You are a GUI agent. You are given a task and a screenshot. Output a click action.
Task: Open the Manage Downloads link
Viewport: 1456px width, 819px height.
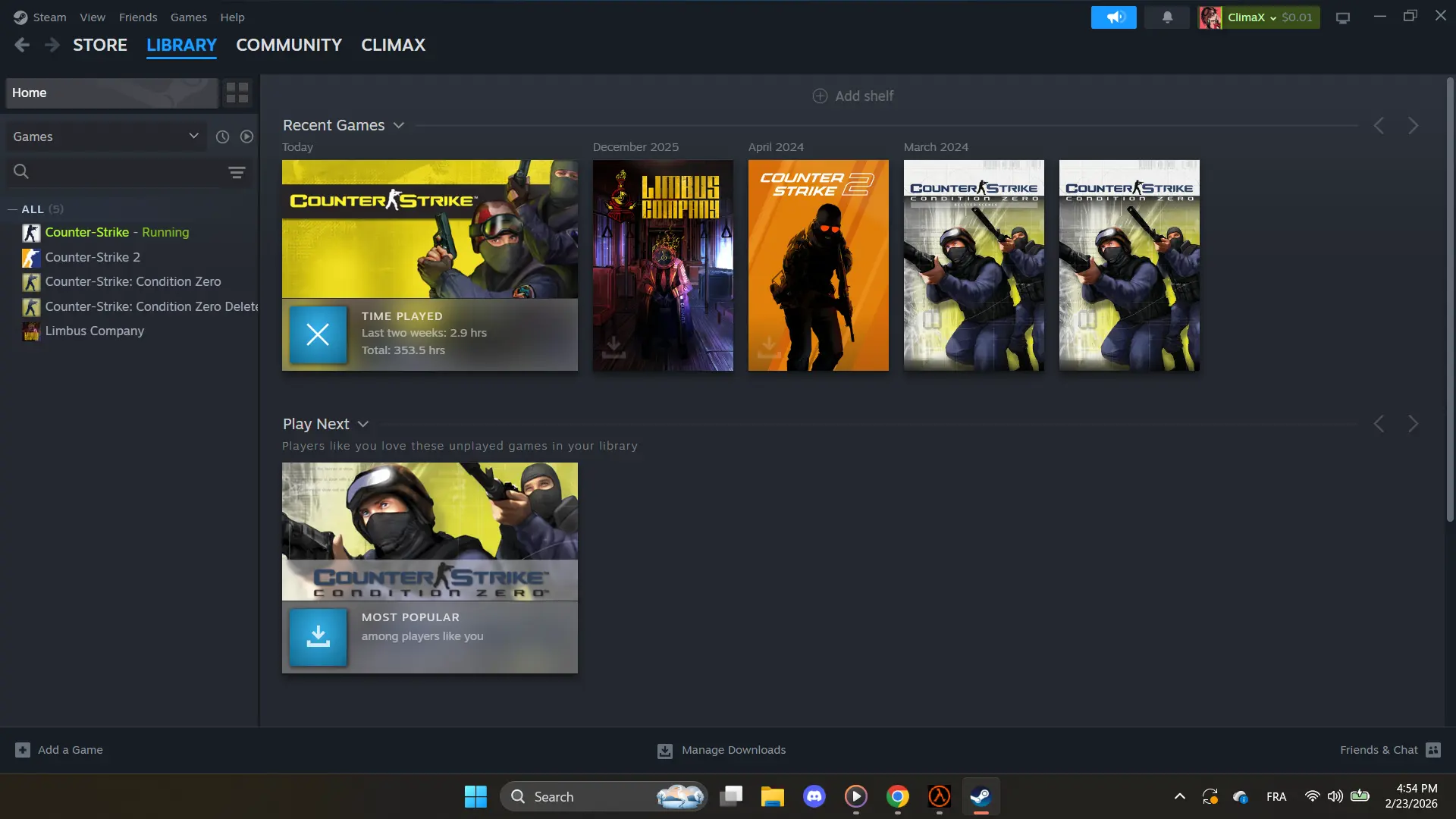click(x=733, y=750)
